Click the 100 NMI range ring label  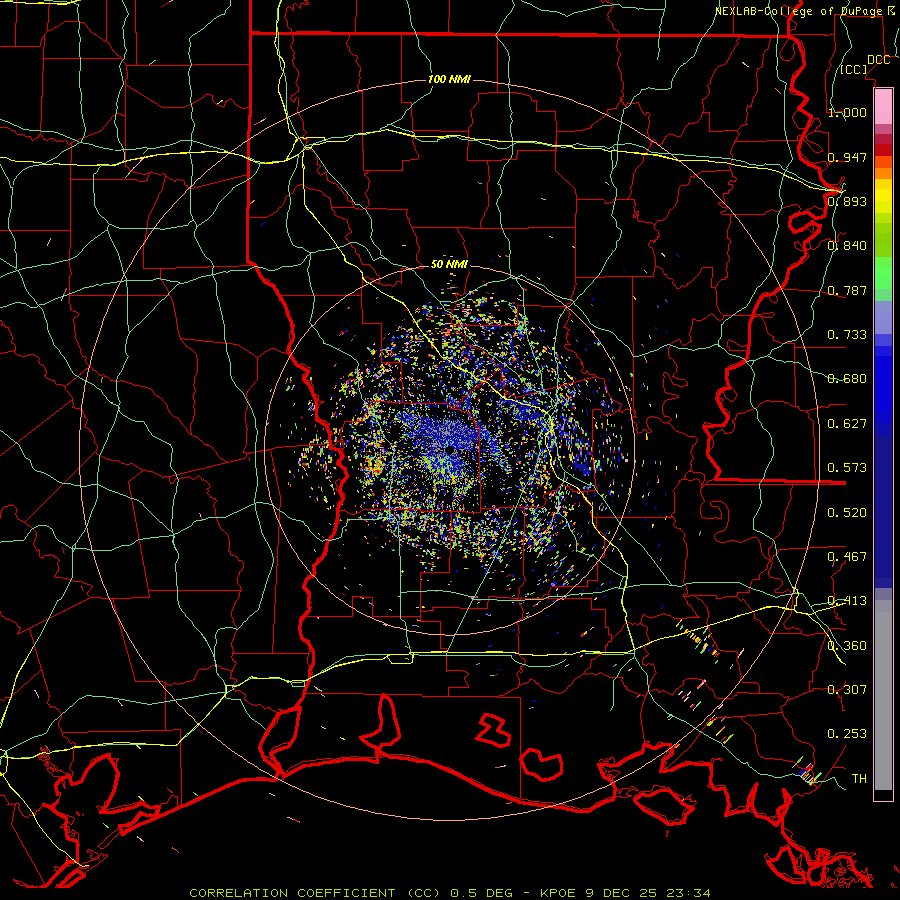449,79
